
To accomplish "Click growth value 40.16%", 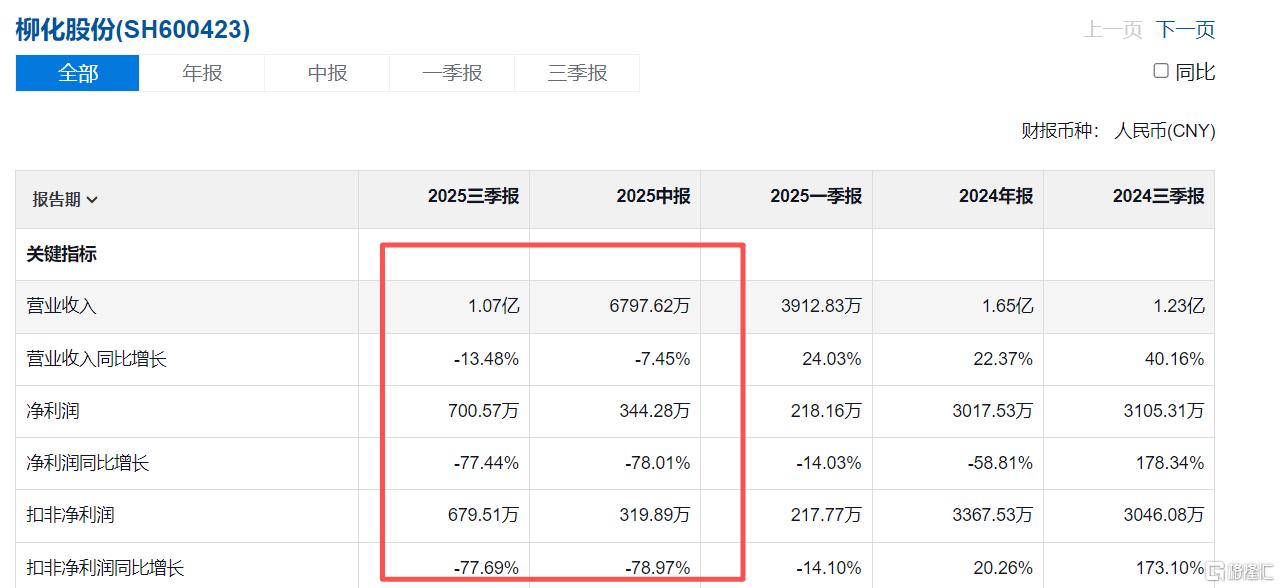I will pyautogui.click(x=1175, y=359).
